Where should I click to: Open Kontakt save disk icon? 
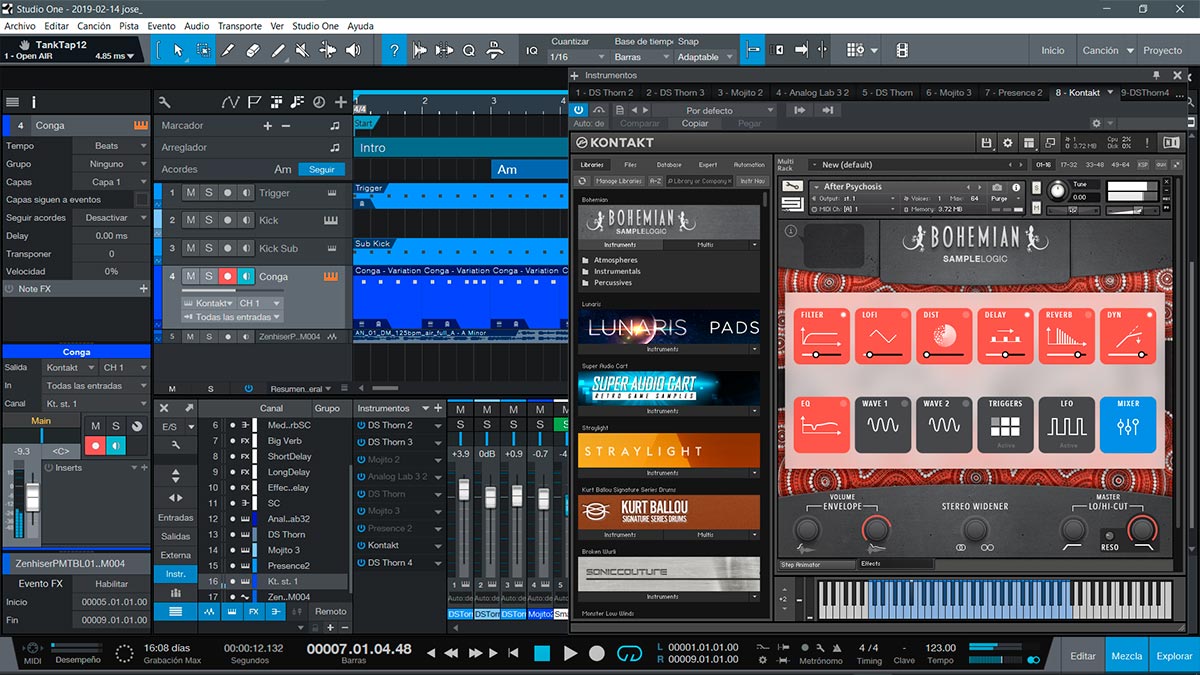click(x=987, y=143)
